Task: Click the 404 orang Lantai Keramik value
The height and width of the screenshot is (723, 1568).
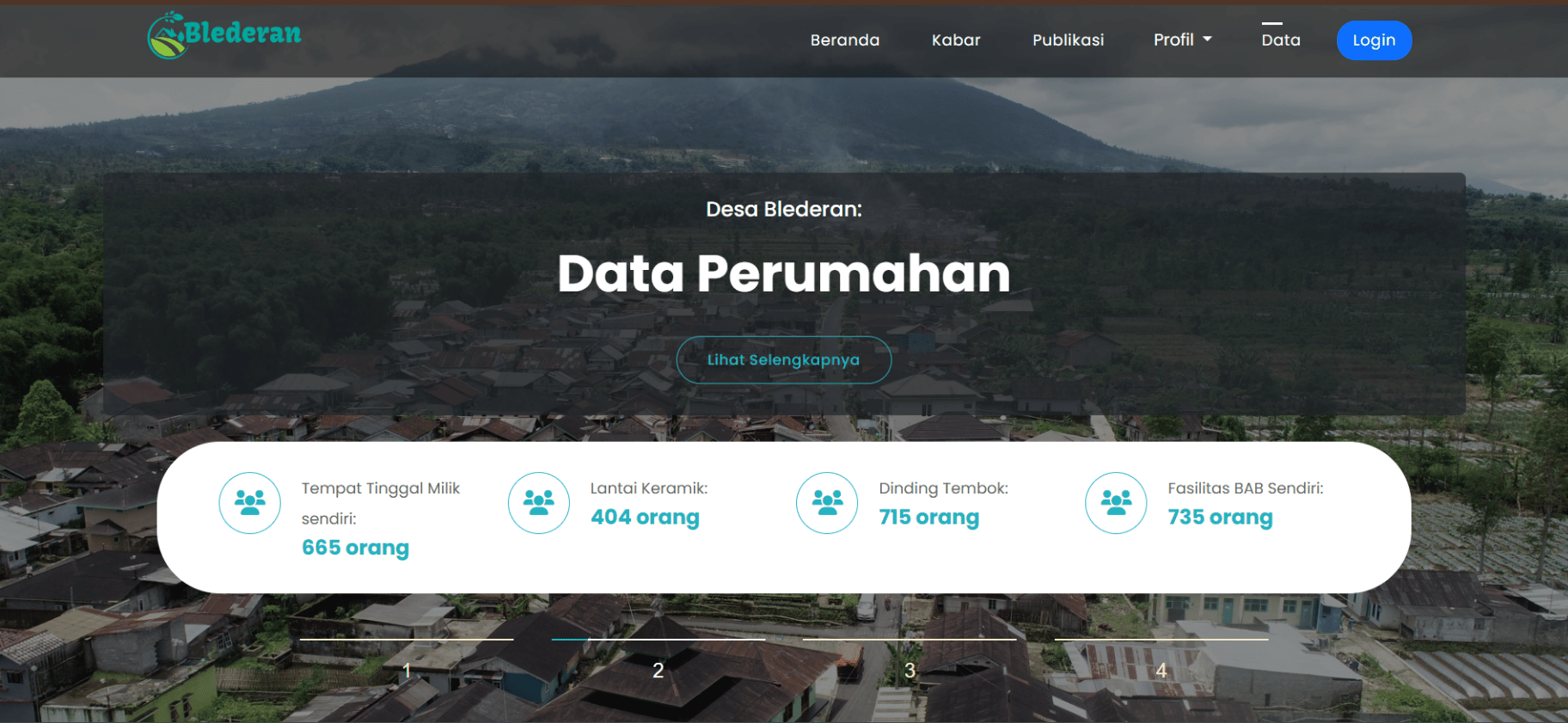Action: tap(645, 518)
